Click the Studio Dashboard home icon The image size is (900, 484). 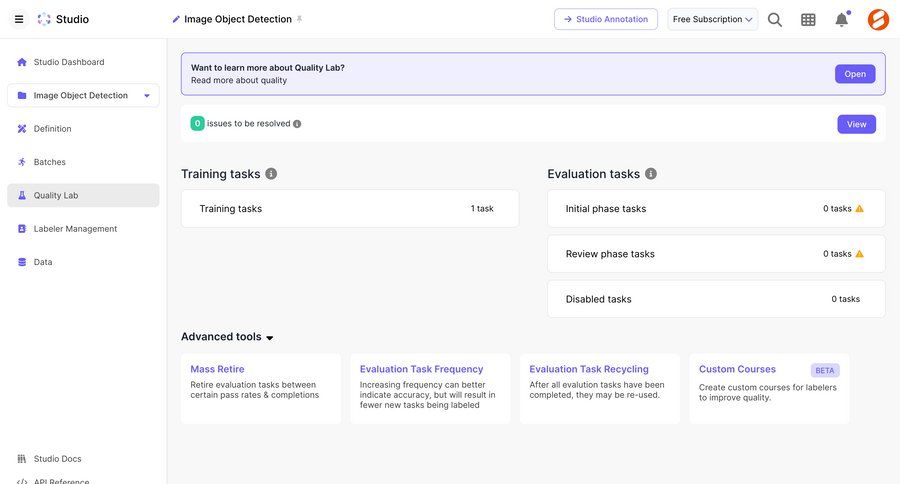(22, 62)
